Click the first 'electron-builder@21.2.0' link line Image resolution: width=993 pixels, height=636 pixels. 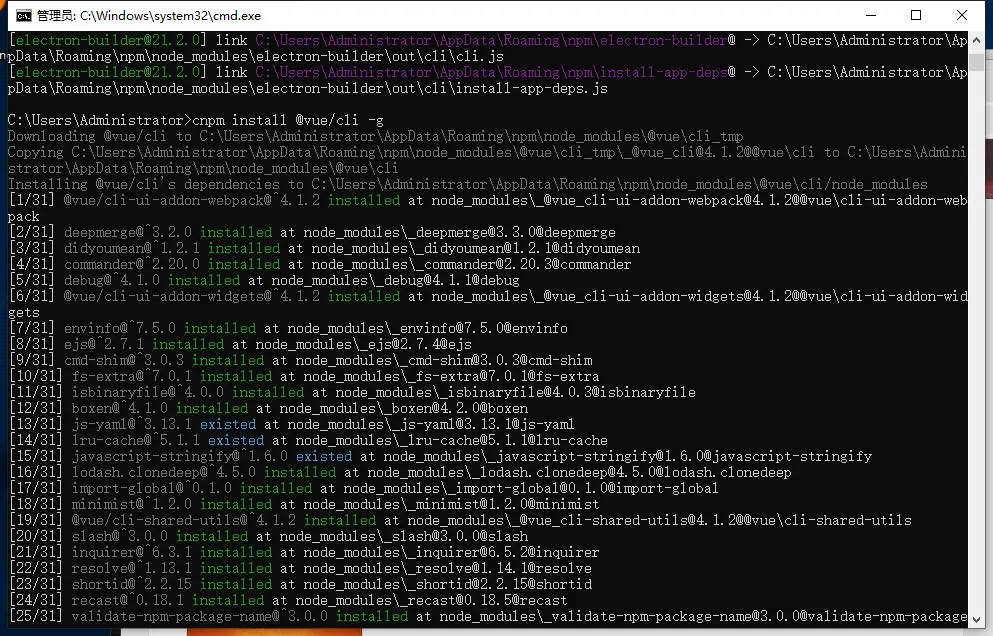click(x=487, y=40)
